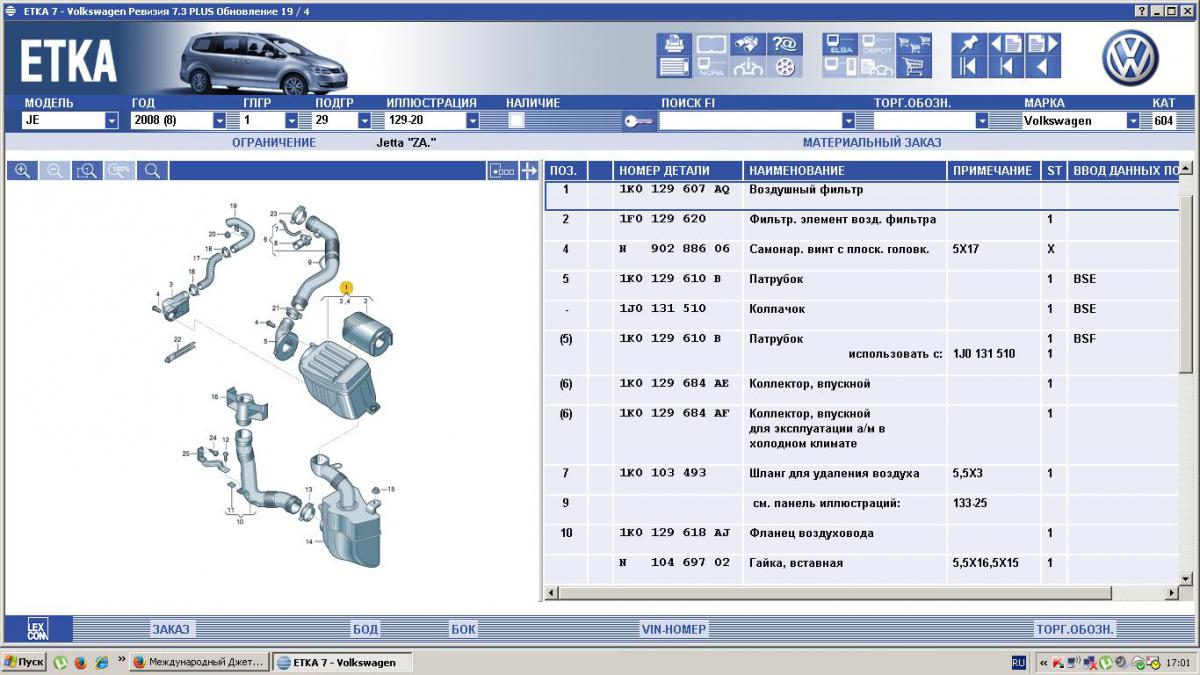Reset illustration zoom to 100%

pos(120,171)
